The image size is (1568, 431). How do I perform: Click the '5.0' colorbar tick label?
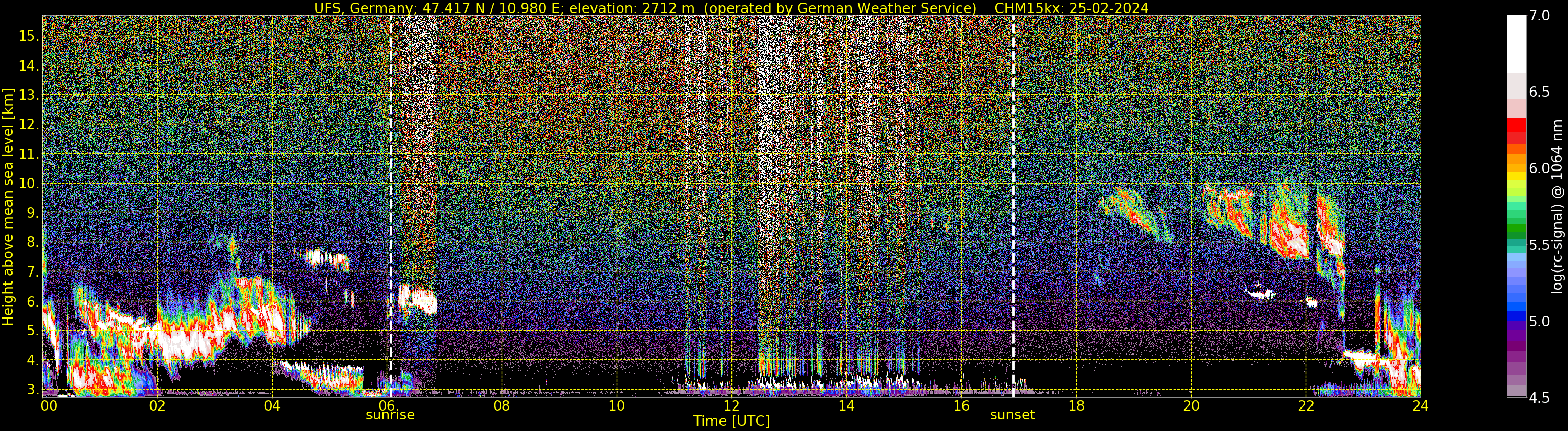pyautogui.click(x=1539, y=321)
